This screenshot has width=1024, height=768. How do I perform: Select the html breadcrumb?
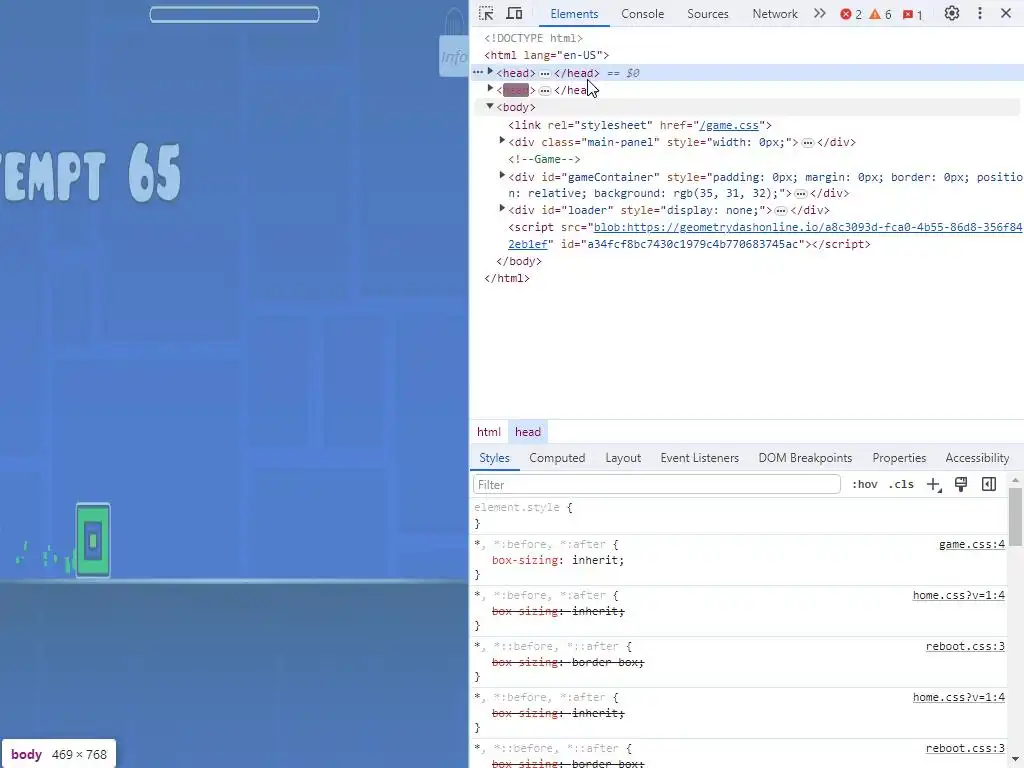click(x=488, y=432)
